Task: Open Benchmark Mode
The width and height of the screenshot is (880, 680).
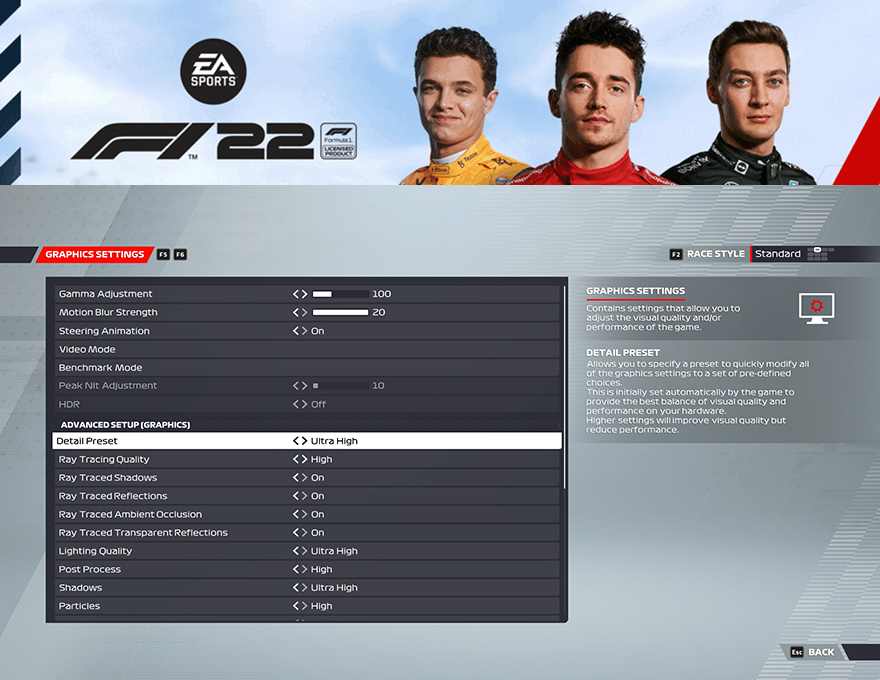Action: coord(307,367)
